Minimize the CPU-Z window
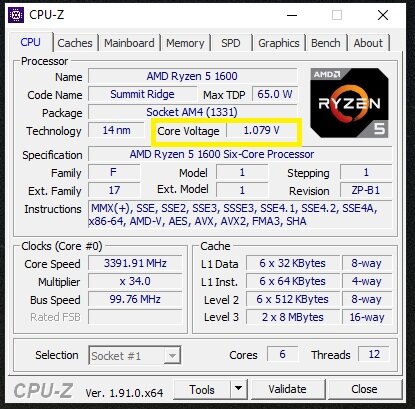The height and width of the screenshot is (409, 415). 292,15
